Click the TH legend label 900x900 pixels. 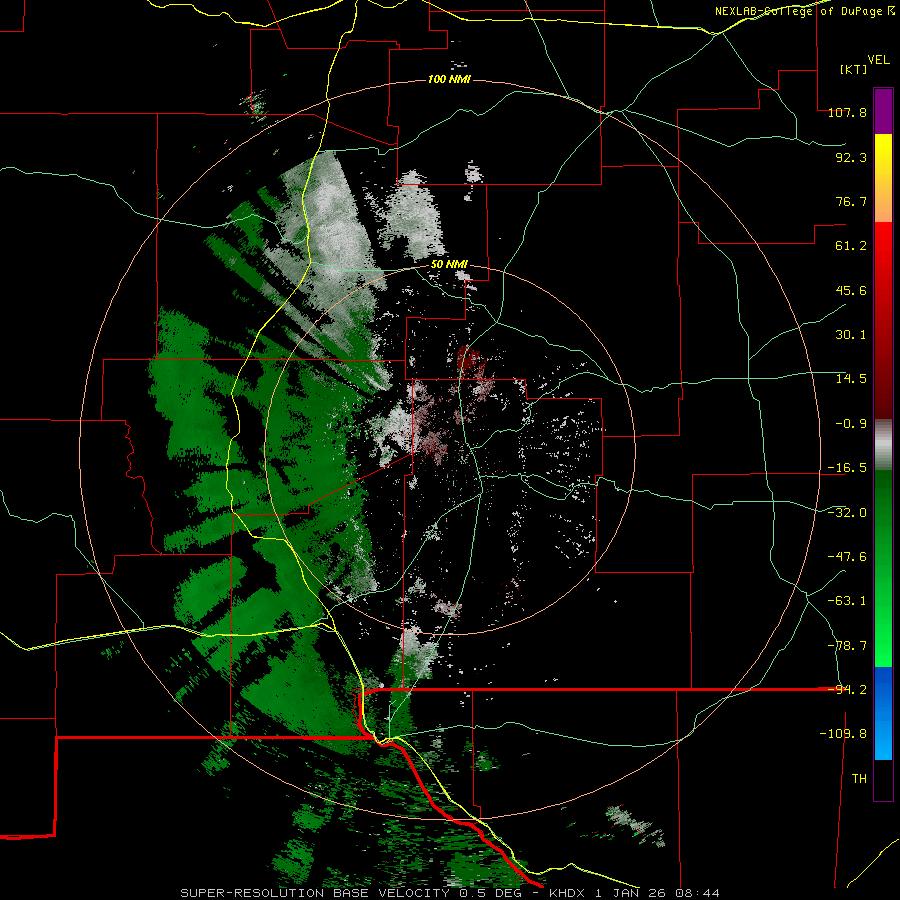(x=859, y=779)
